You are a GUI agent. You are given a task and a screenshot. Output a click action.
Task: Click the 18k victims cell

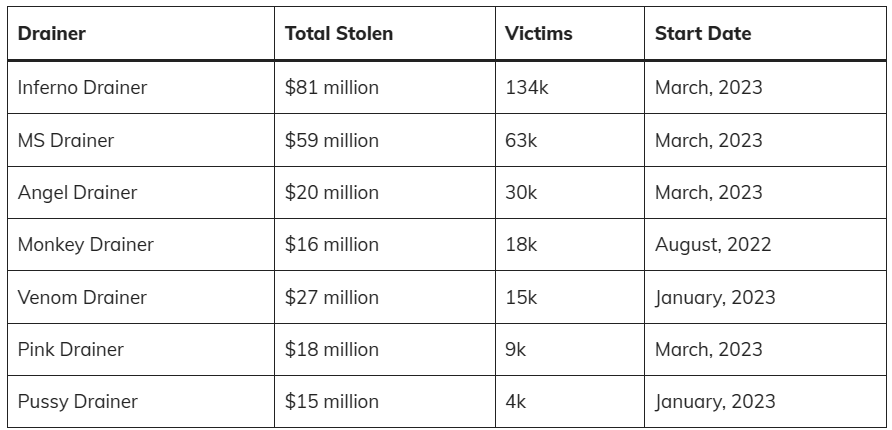(x=522, y=245)
